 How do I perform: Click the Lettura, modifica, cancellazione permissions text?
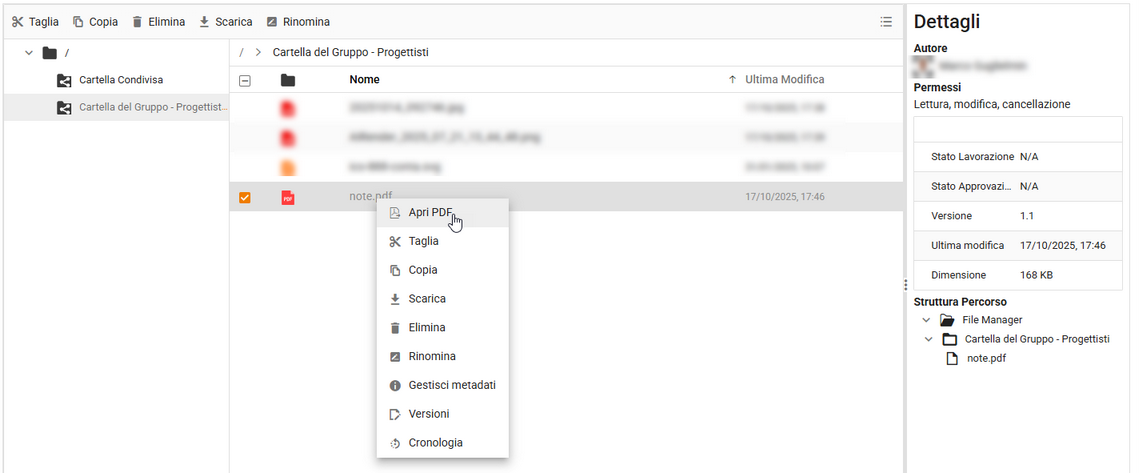click(x=992, y=105)
